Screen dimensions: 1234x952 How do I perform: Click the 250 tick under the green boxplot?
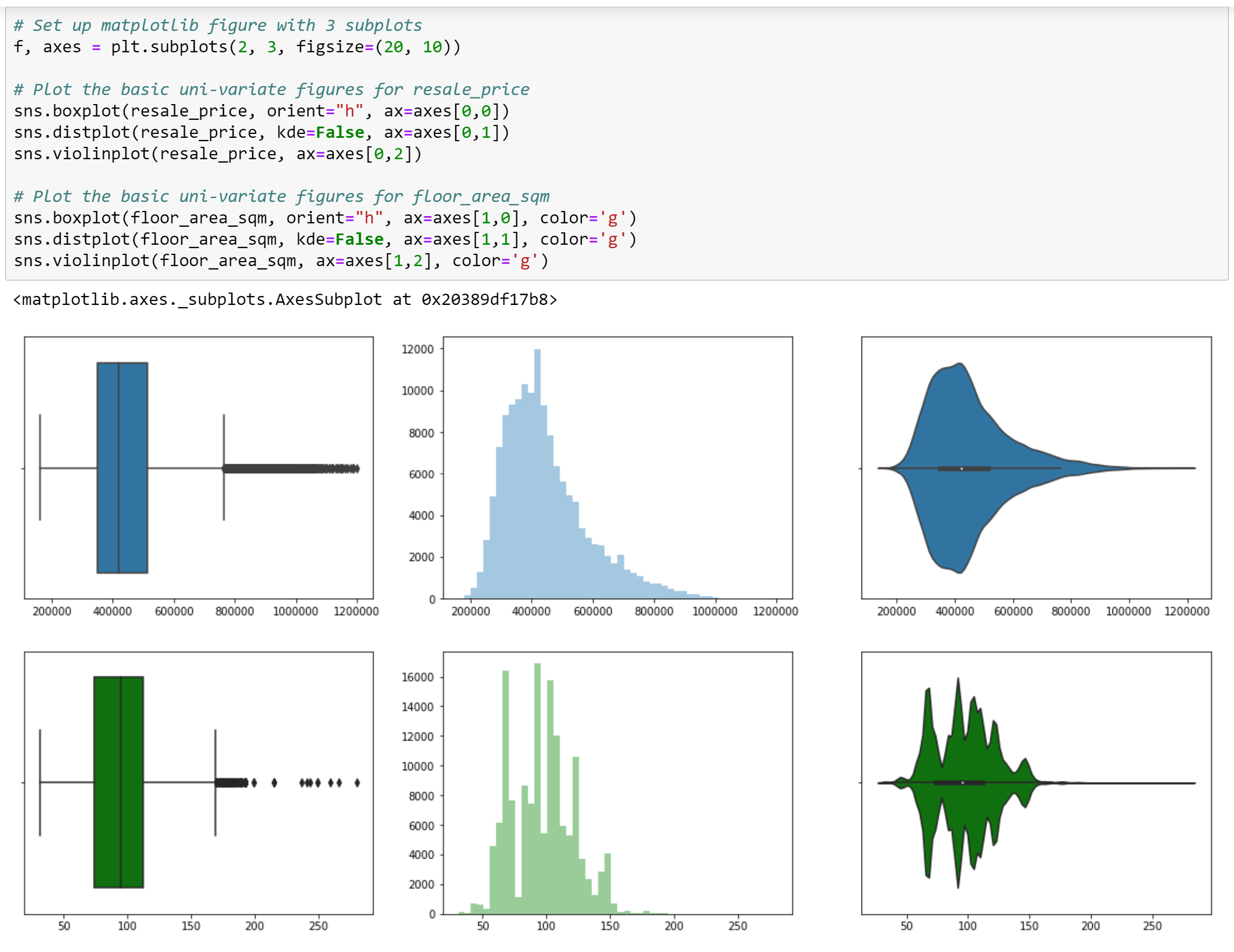[318, 925]
